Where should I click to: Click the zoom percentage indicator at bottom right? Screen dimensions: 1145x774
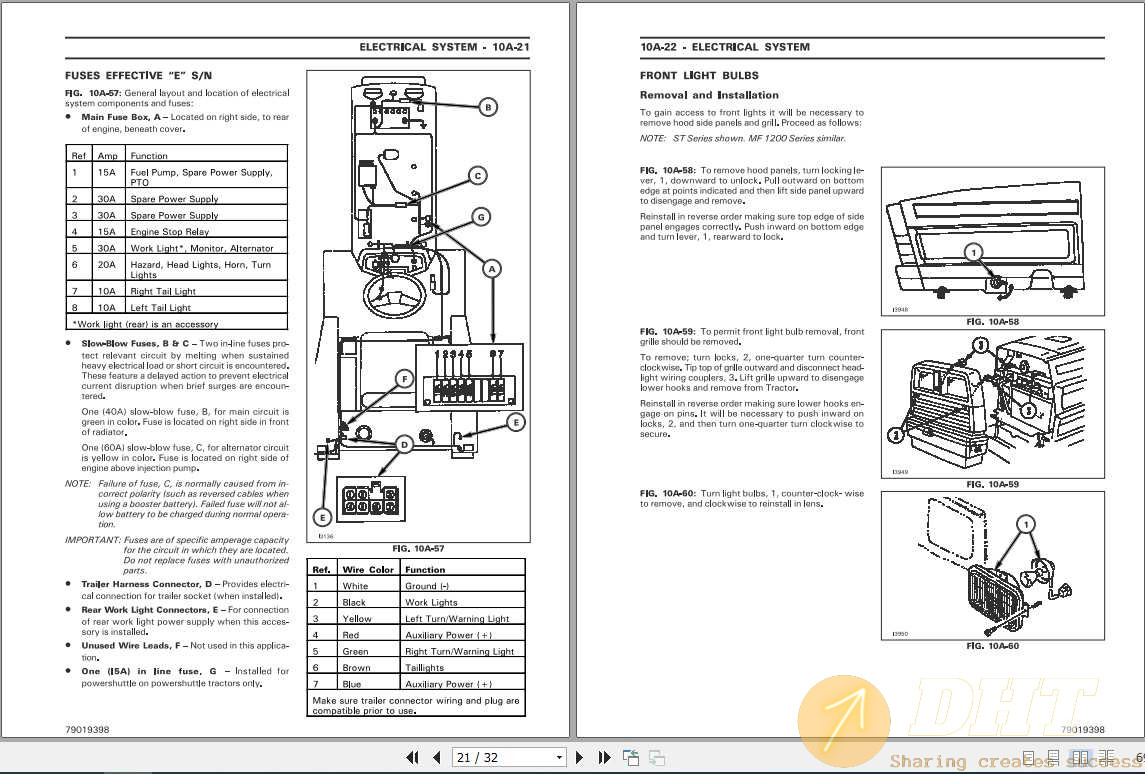tap(1140, 757)
